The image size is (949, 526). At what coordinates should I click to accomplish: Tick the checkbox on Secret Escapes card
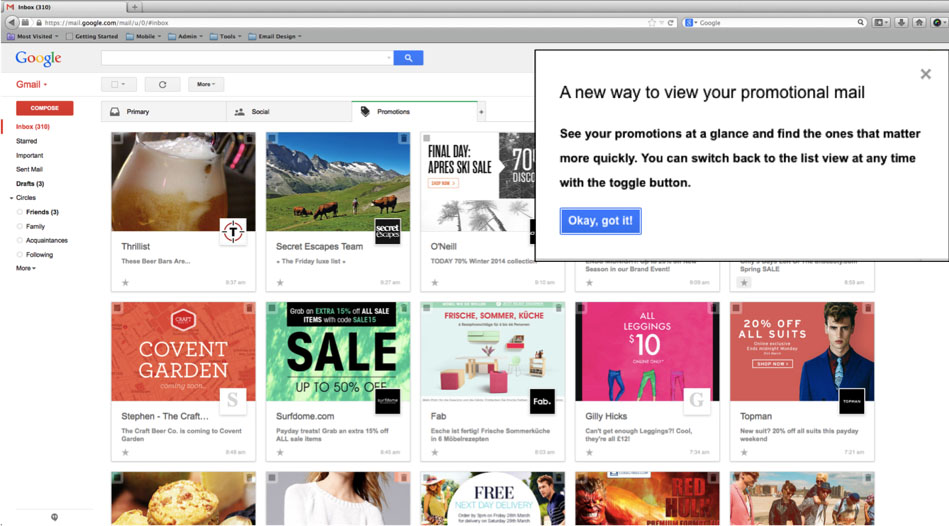pyautogui.click(x=272, y=139)
